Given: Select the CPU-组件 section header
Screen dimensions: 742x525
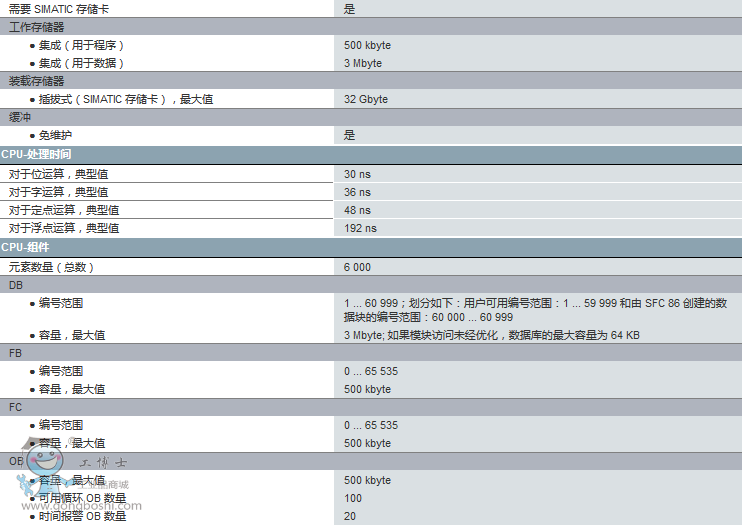Looking at the screenshot, I should click(x=26, y=247).
